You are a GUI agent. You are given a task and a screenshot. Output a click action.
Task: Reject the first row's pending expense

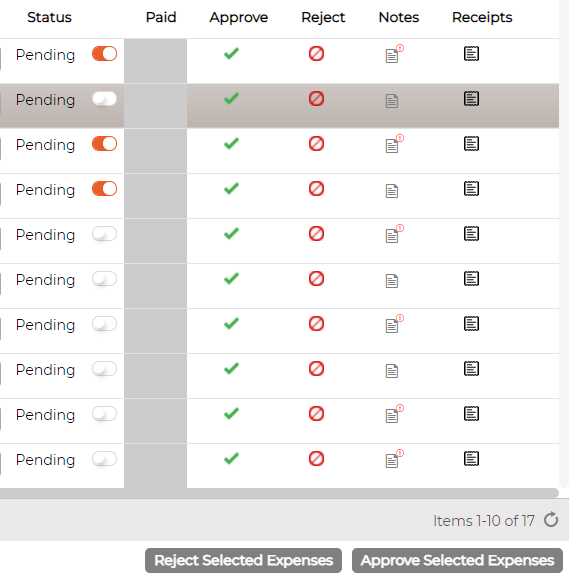click(x=316, y=54)
